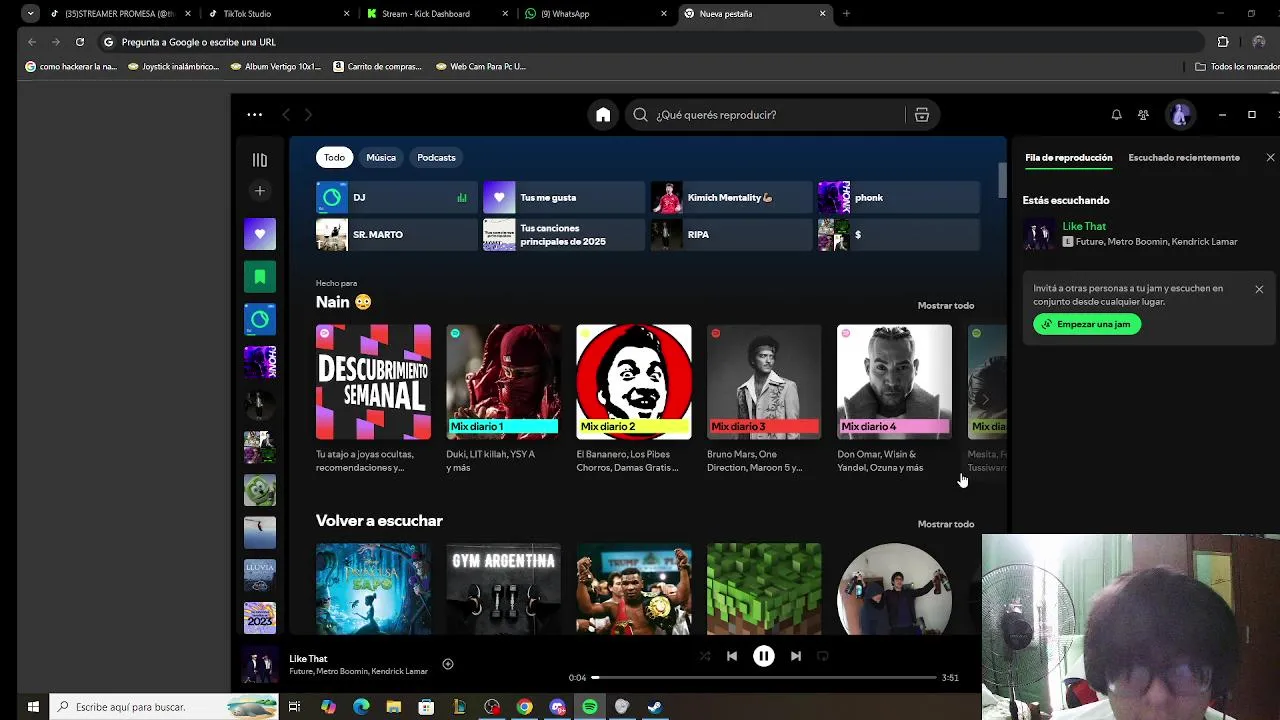
Task: Click Mostrar todo for Volver a escuchar
Action: tap(946, 524)
